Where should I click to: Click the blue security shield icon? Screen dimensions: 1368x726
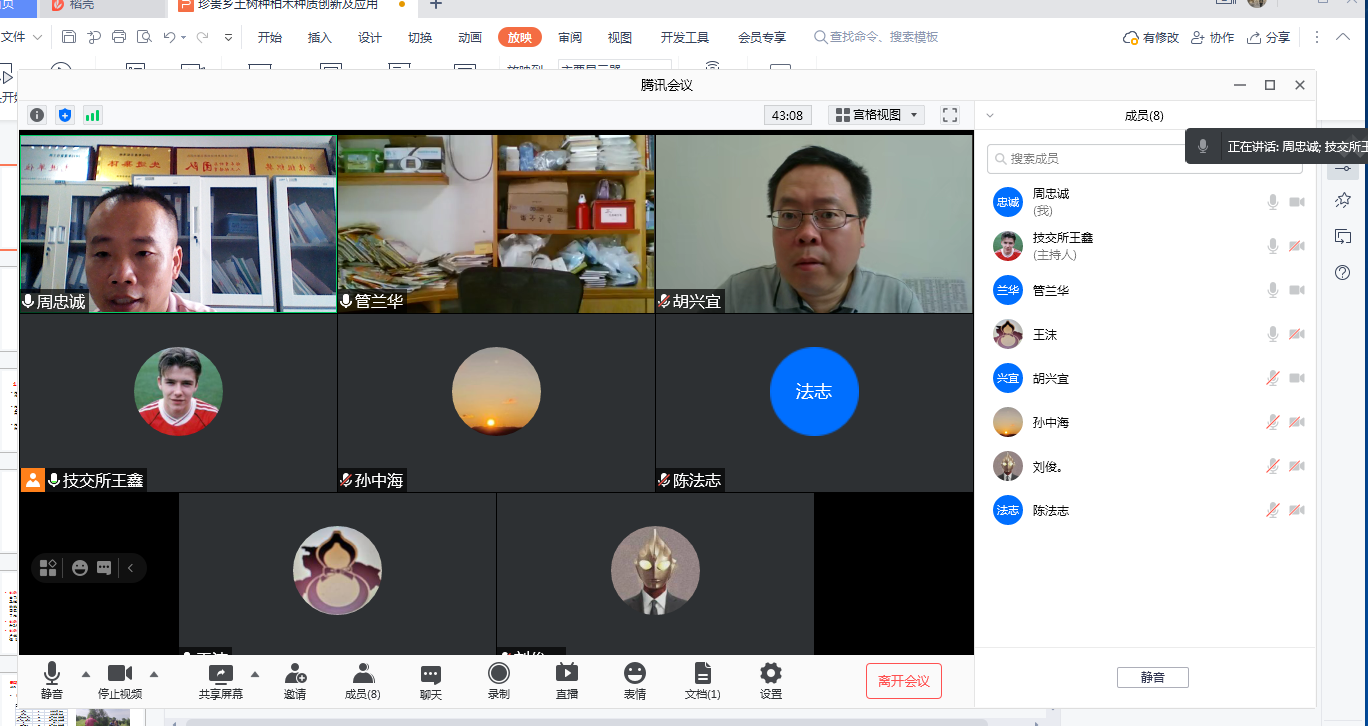coord(65,115)
